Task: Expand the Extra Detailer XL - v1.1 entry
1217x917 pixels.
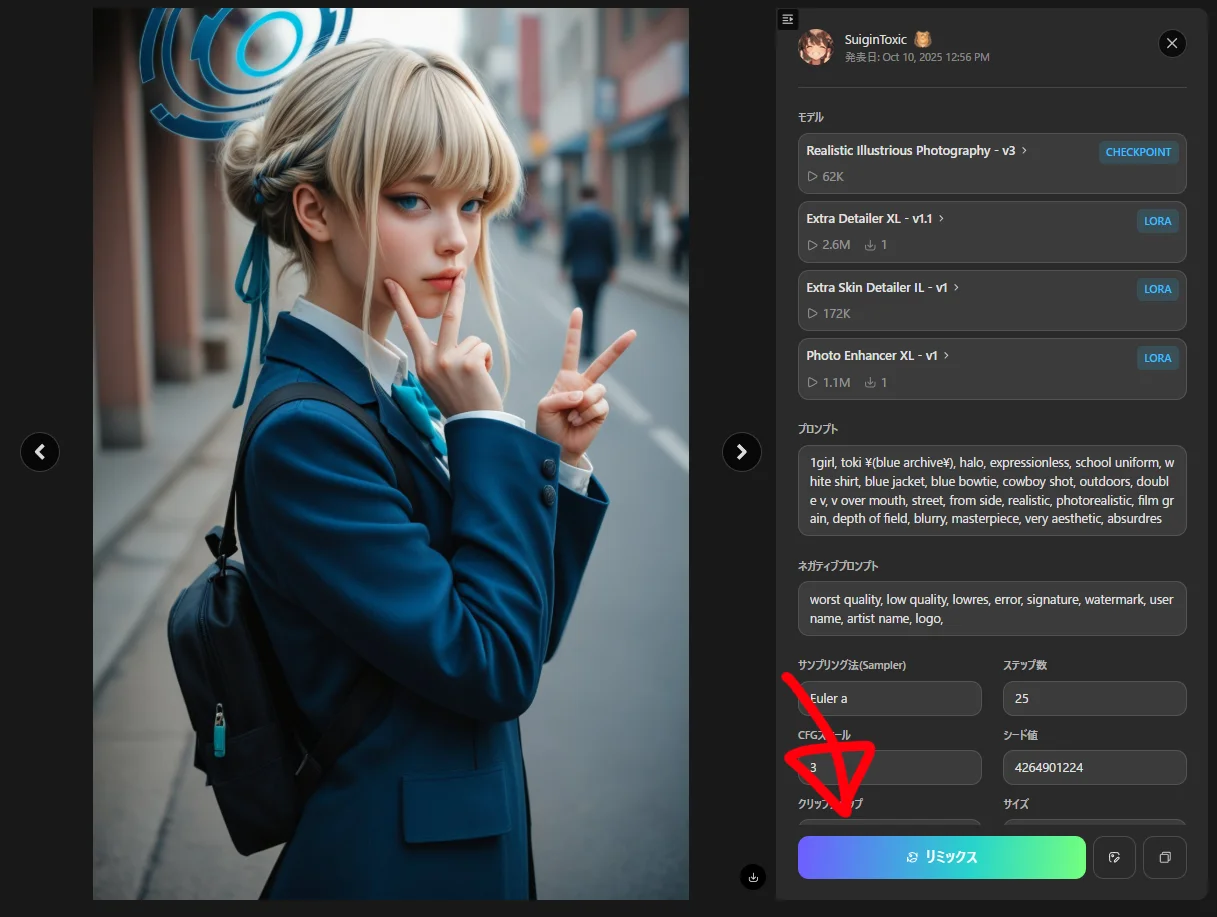Action: pos(870,219)
